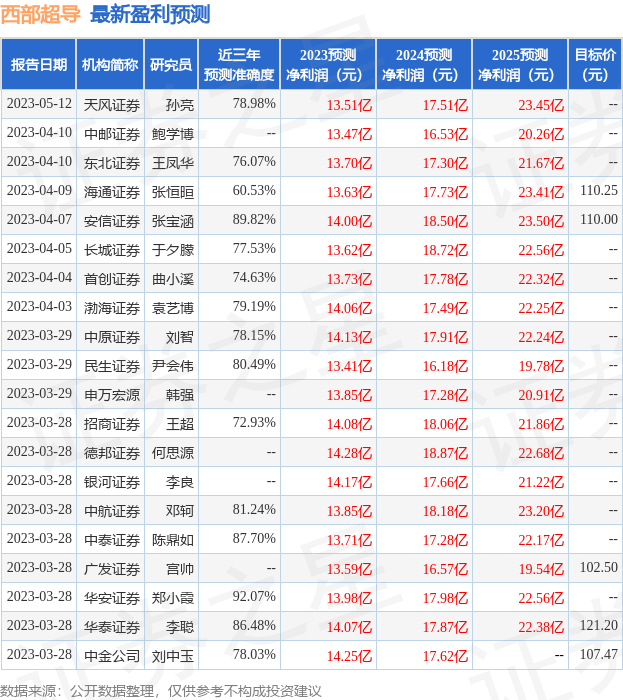Click institution 民生证券
Image resolution: width=623 pixels, height=700 pixels.
(x=112, y=367)
